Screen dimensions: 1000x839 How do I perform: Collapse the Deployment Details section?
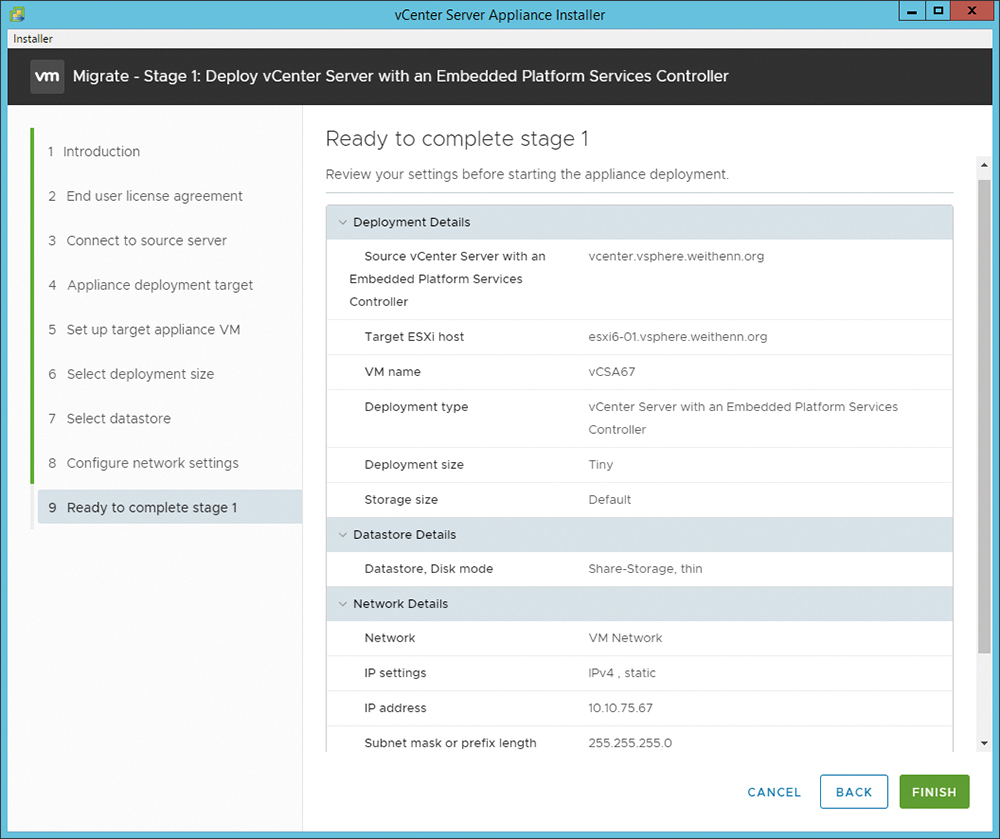(x=342, y=223)
